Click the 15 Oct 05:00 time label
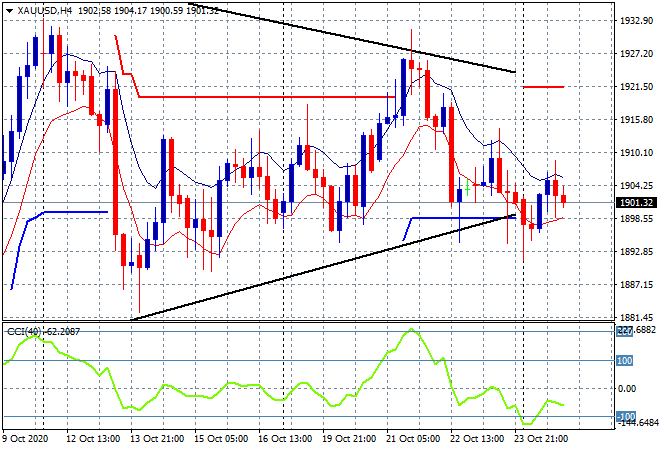 221,439
